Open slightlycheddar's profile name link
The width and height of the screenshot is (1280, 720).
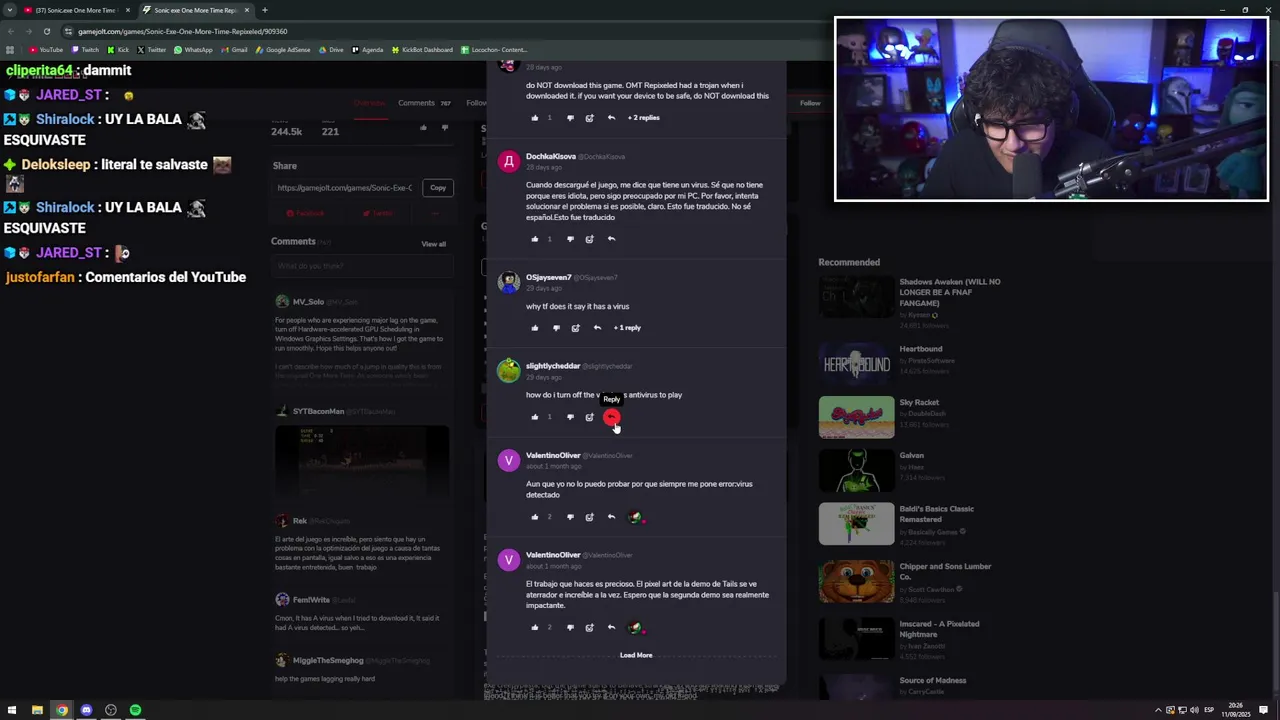pyautogui.click(x=553, y=366)
